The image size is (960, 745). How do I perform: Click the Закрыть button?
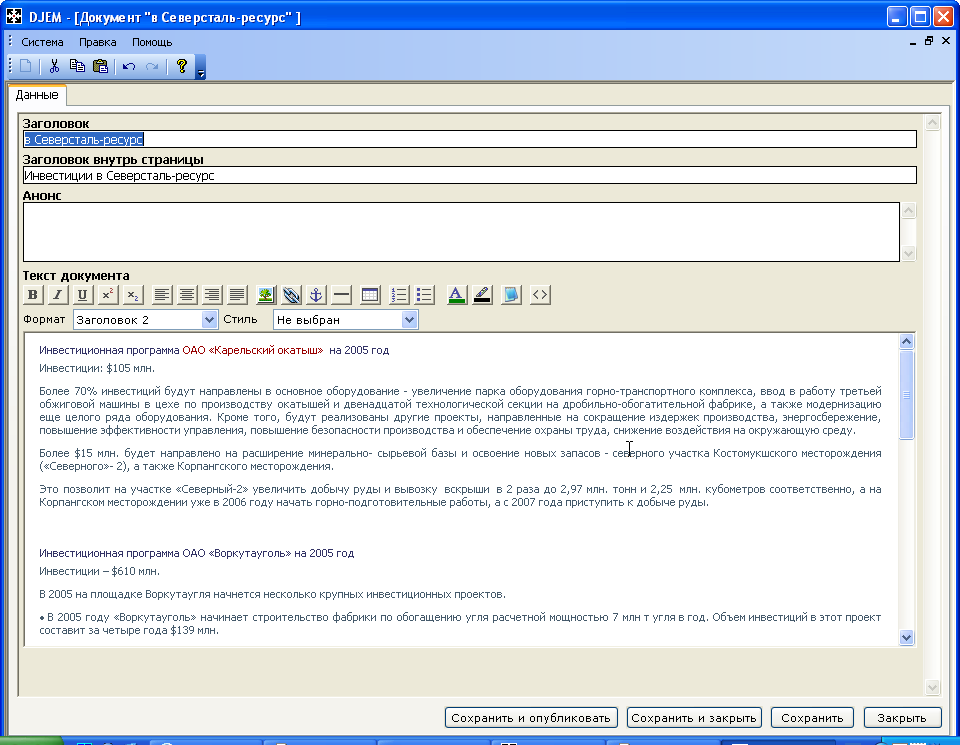point(902,718)
